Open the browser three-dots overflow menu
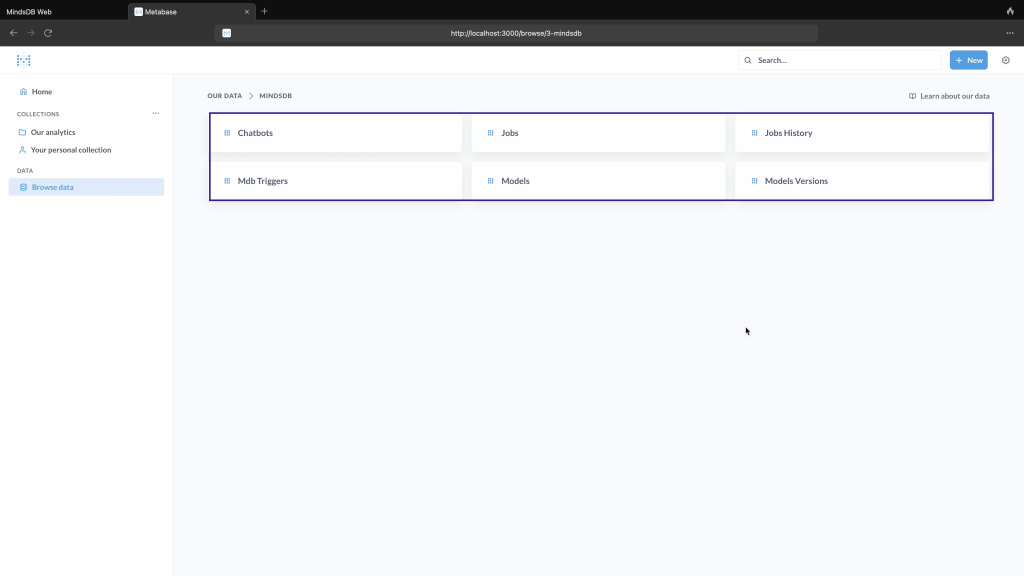This screenshot has height=576, width=1024. tap(1009, 33)
